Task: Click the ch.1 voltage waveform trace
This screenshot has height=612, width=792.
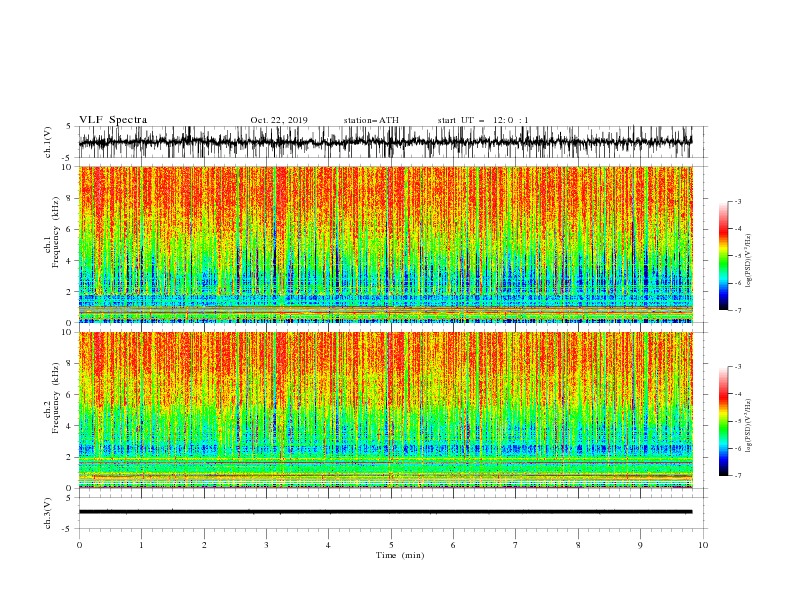Action: [385, 142]
